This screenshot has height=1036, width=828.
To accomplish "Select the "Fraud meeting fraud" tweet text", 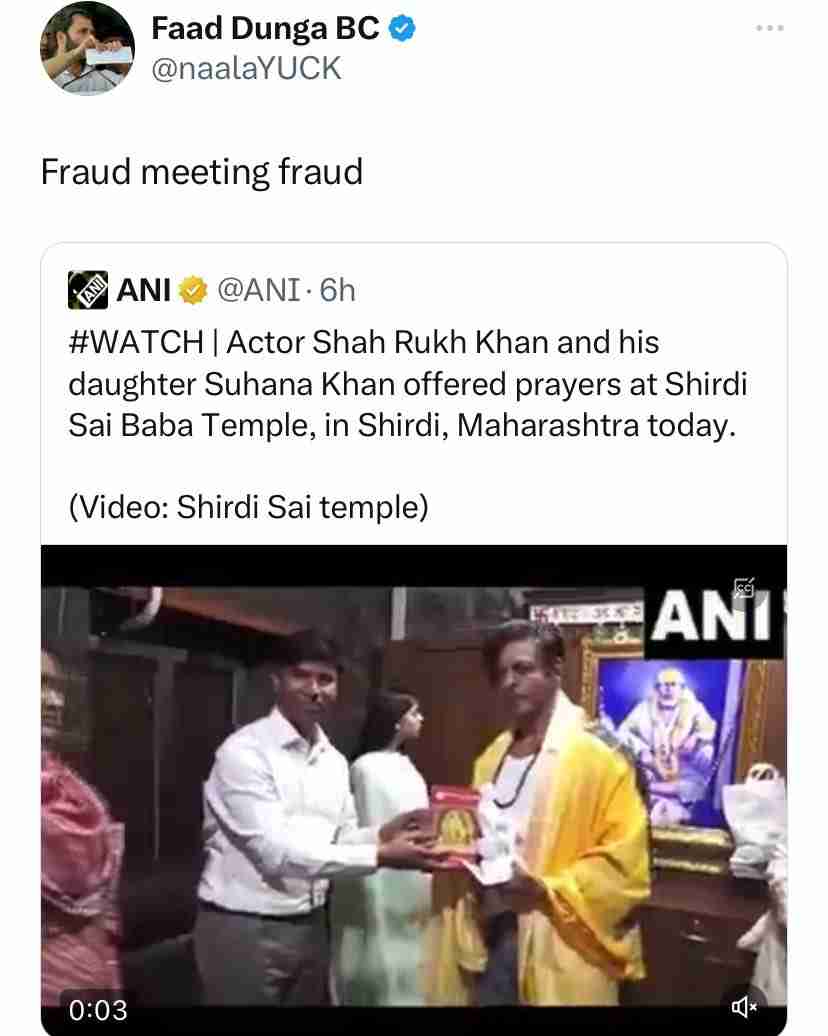I will pyautogui.click(x=201, y=172).
